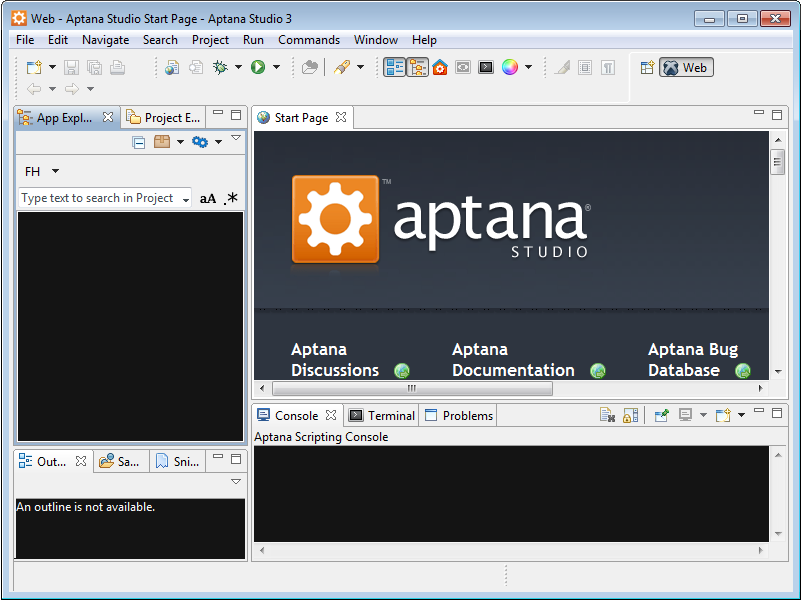Viewport: 802px width, 600px height.
Task: Open the Commands menu
Action: 308,40
